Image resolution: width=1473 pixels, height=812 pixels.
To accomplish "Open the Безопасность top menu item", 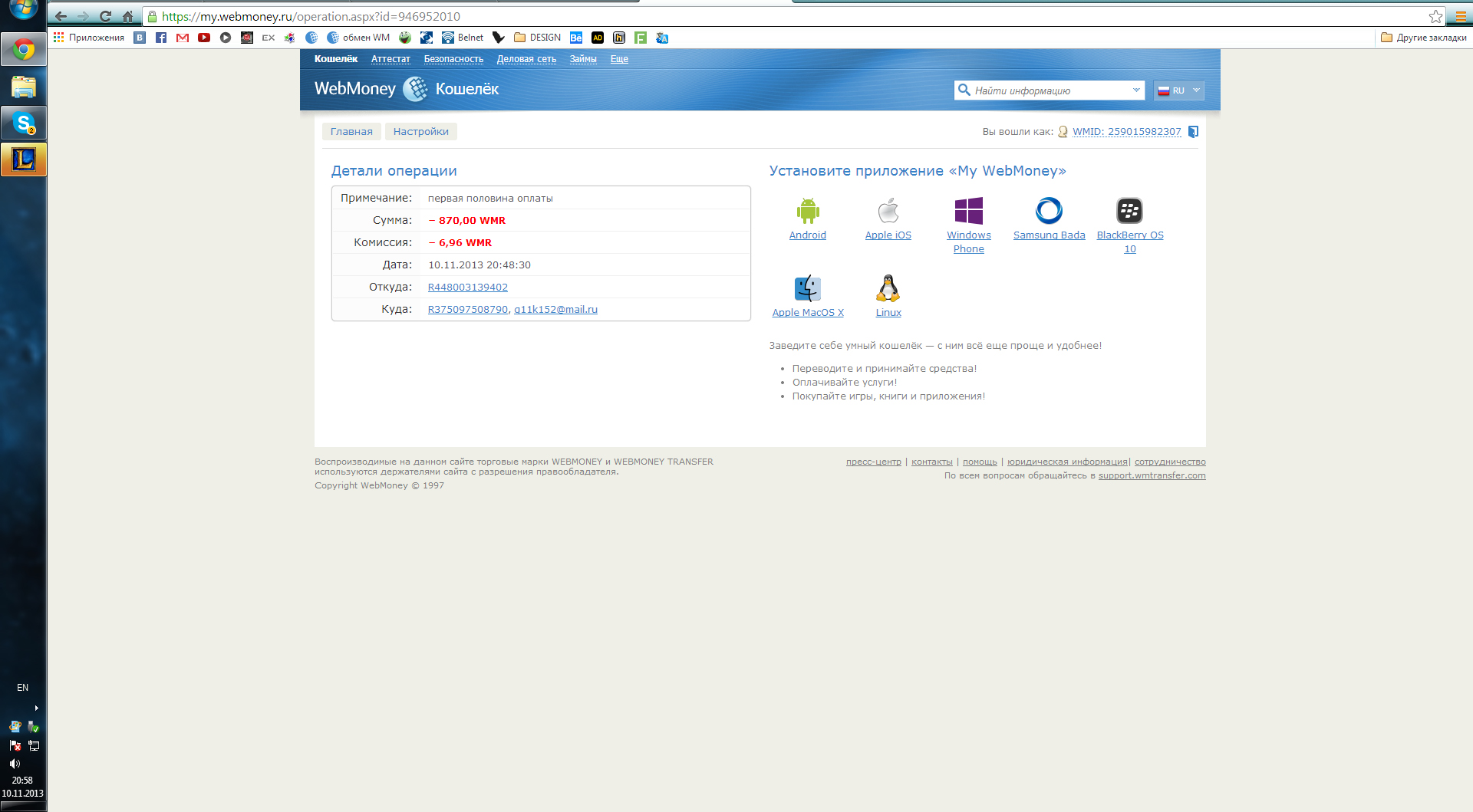I will (453, 59).
